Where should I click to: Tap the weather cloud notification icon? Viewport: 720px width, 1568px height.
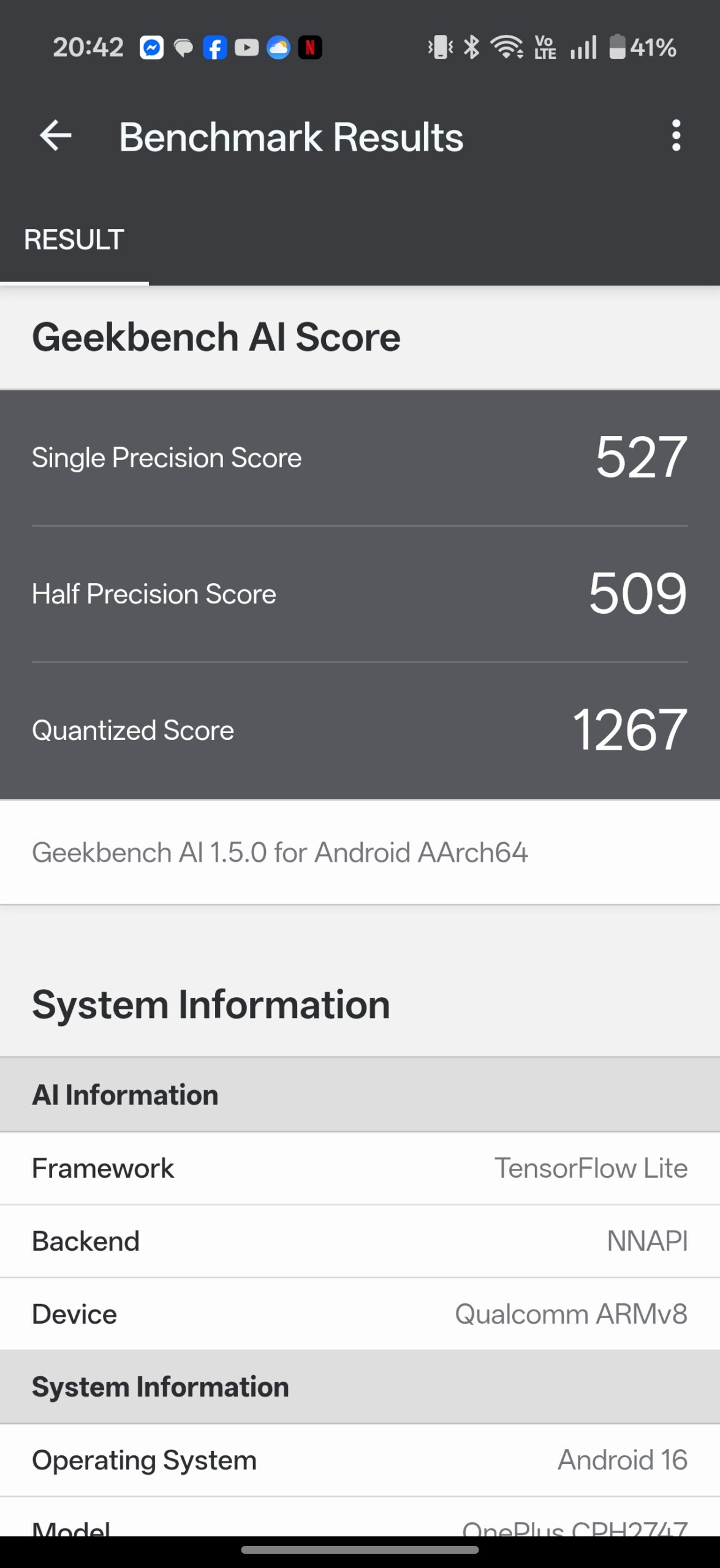coord(278,48)
